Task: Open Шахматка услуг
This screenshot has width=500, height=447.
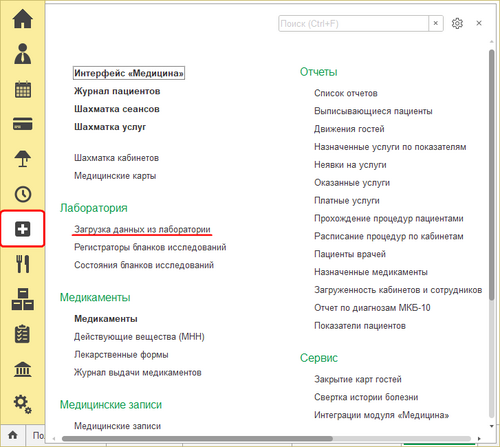Action: point(110,127)
